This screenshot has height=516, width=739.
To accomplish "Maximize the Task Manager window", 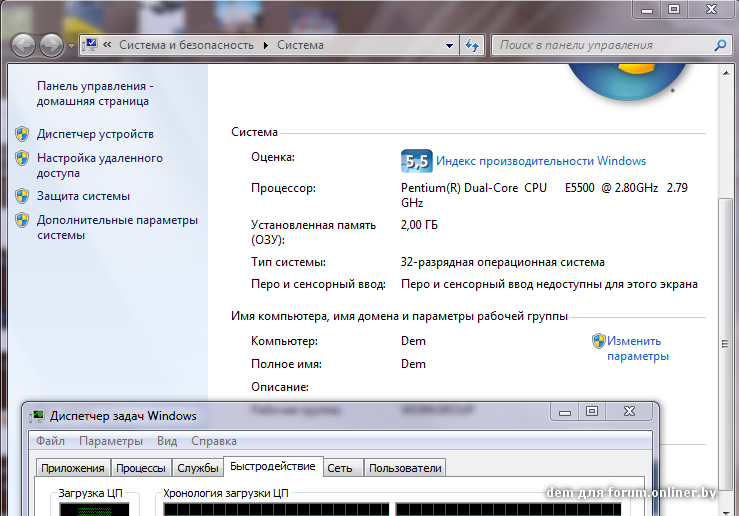I will pyautogui.click(x=592, y=412).
